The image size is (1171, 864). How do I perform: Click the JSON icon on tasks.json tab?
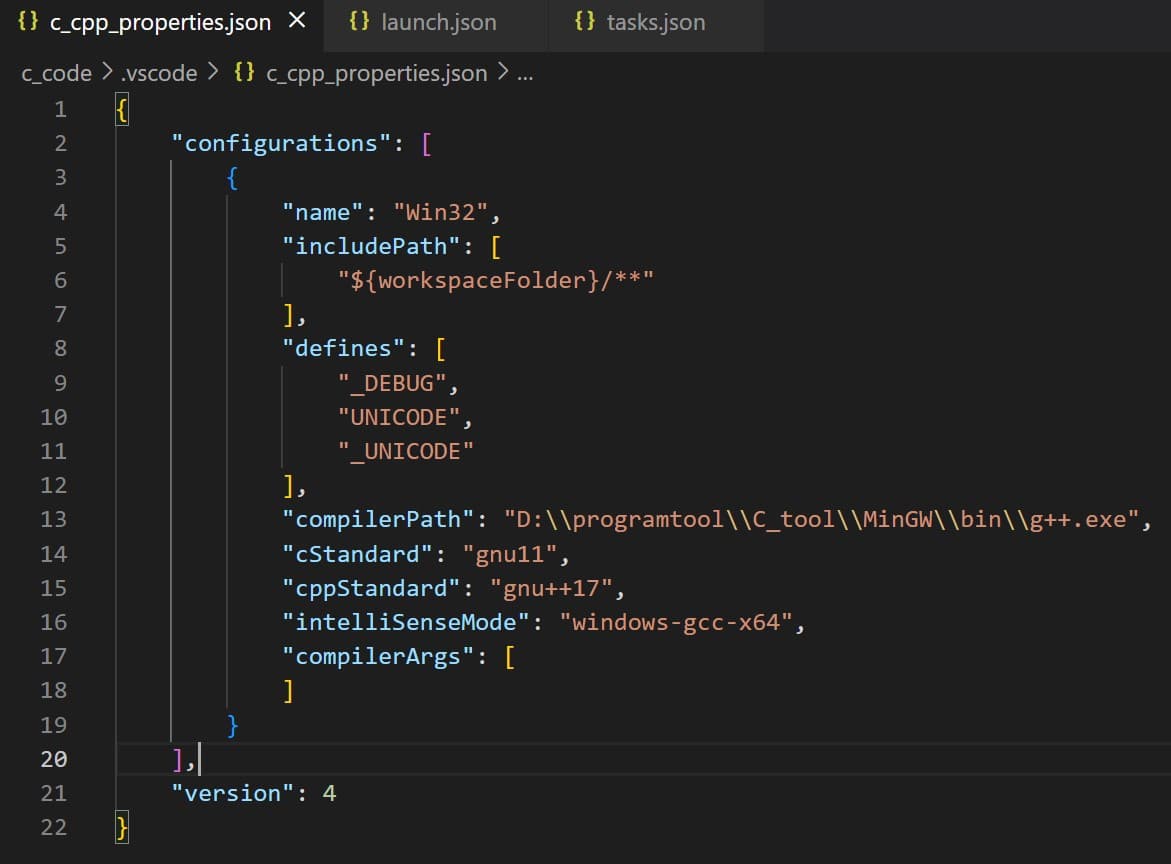click(x=583, y=20)
